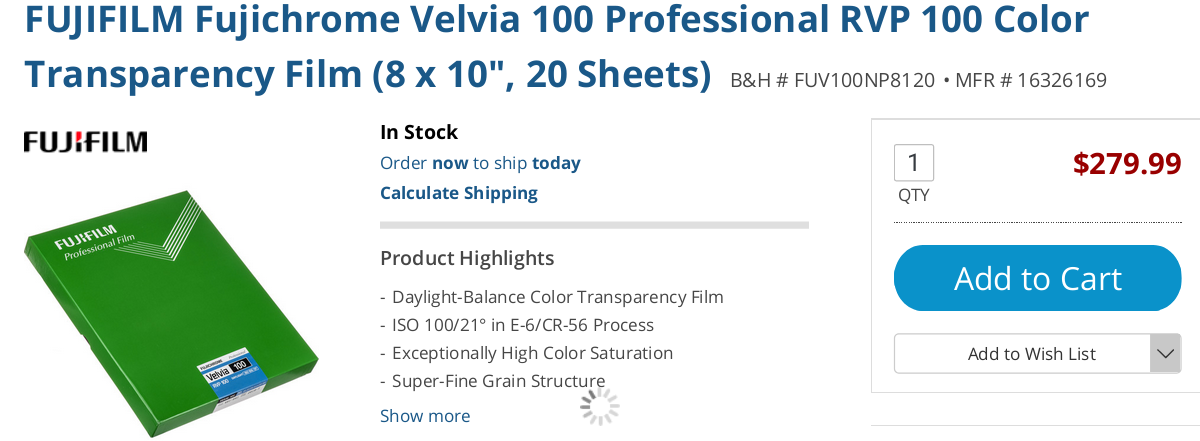The height and width of the screenshot is (441, 1200).
Task: Expand highlights with Show more
Action: click(x=425, y=416)
